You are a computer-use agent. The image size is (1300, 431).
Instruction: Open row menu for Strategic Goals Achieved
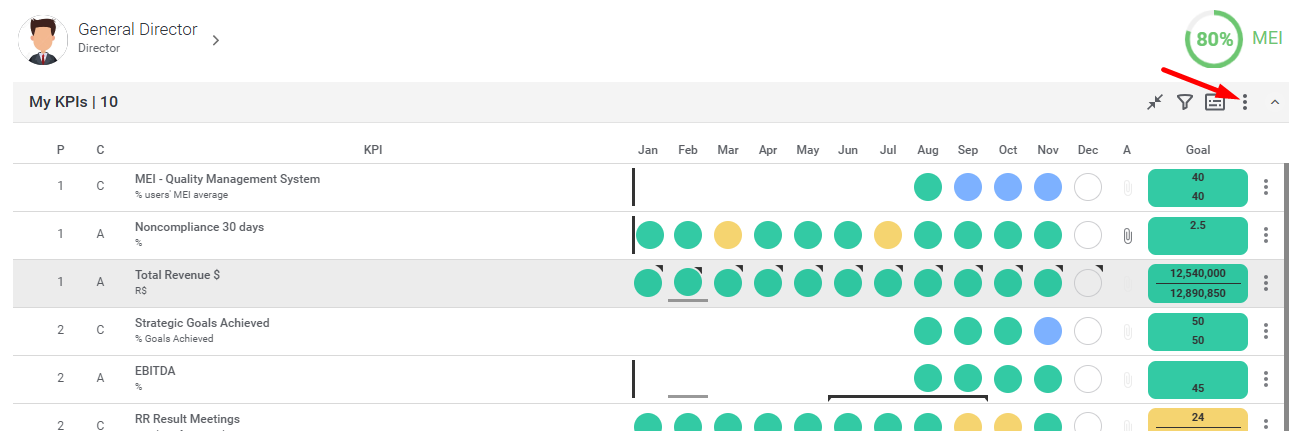click(1266, 331)
